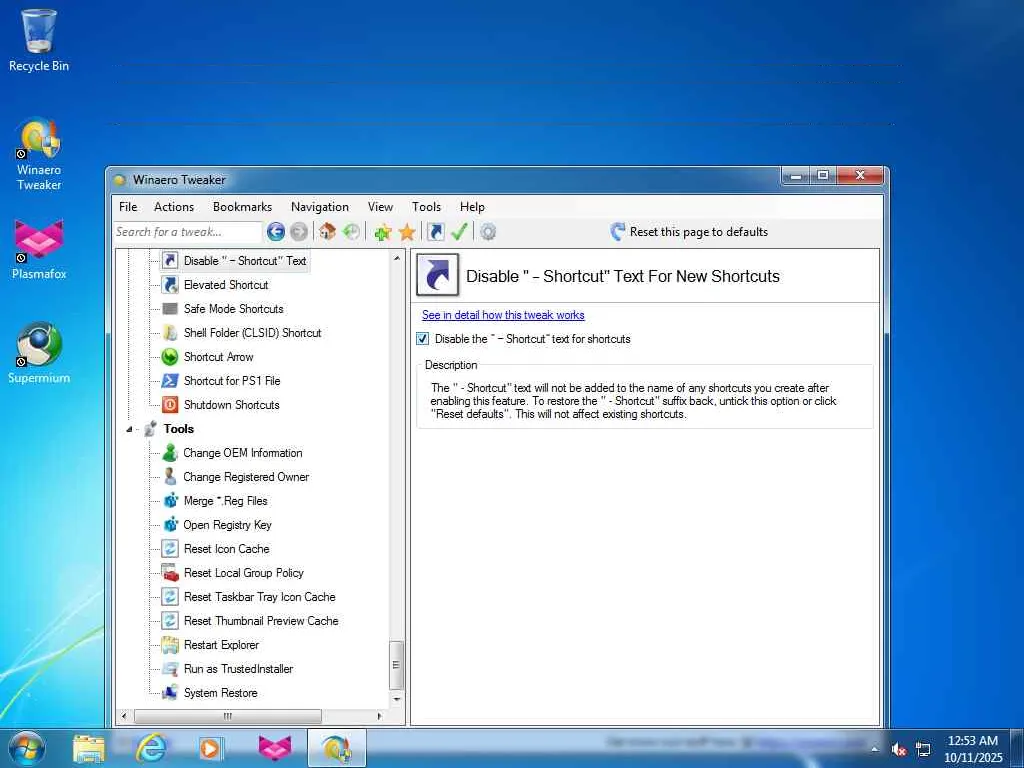Select 'Reset Taskbar Tray Icon Cache' item

coord(259,597)
